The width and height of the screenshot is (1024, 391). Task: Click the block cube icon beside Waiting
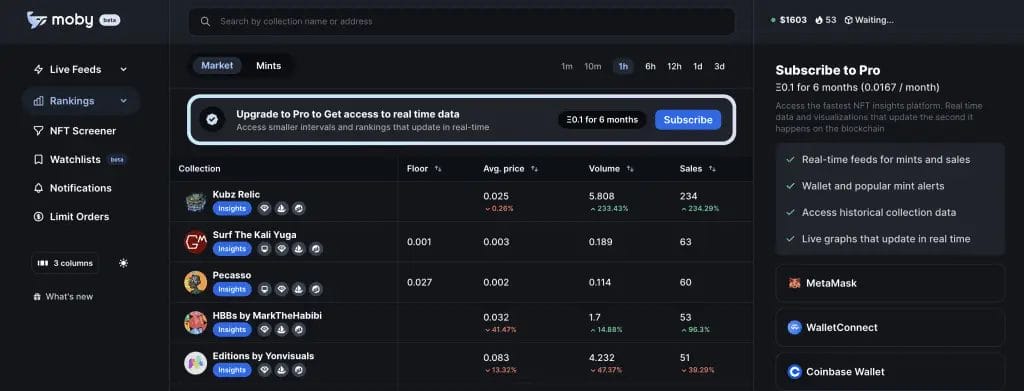pyautogui.click(x=848, y=20)
